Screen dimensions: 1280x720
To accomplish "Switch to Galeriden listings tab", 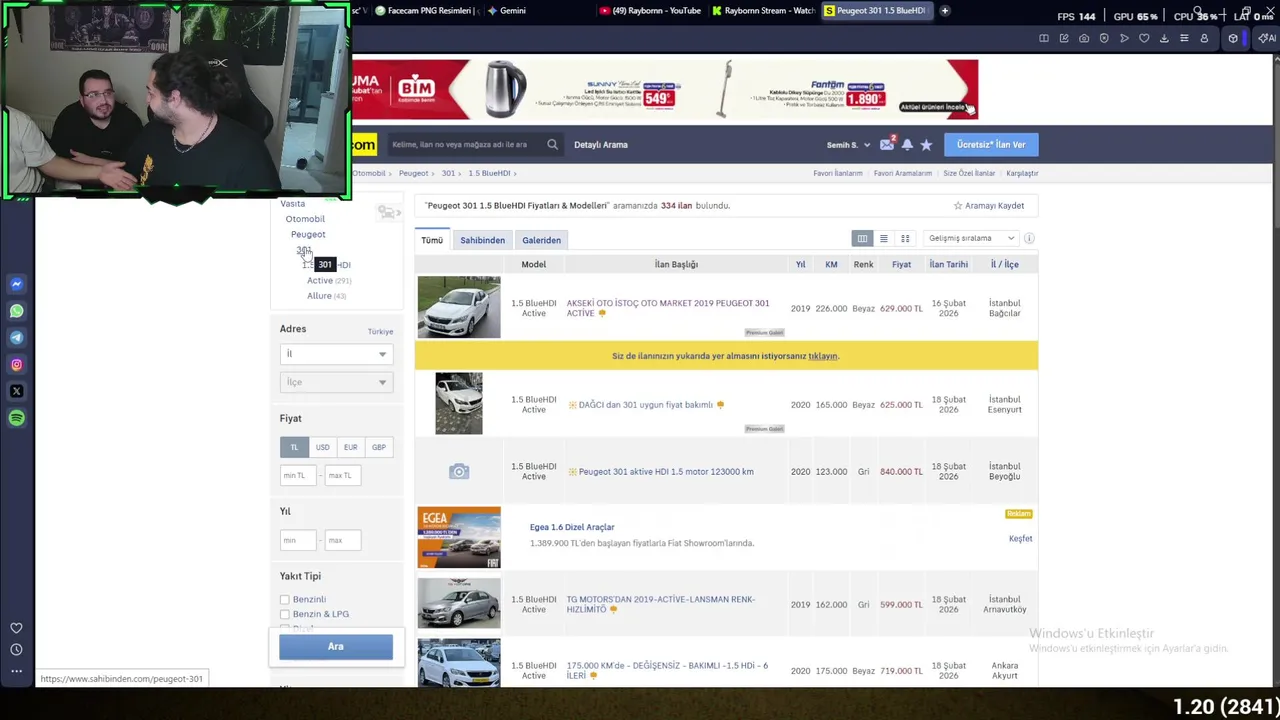I will pyautogui.click(x=541, y=240).
